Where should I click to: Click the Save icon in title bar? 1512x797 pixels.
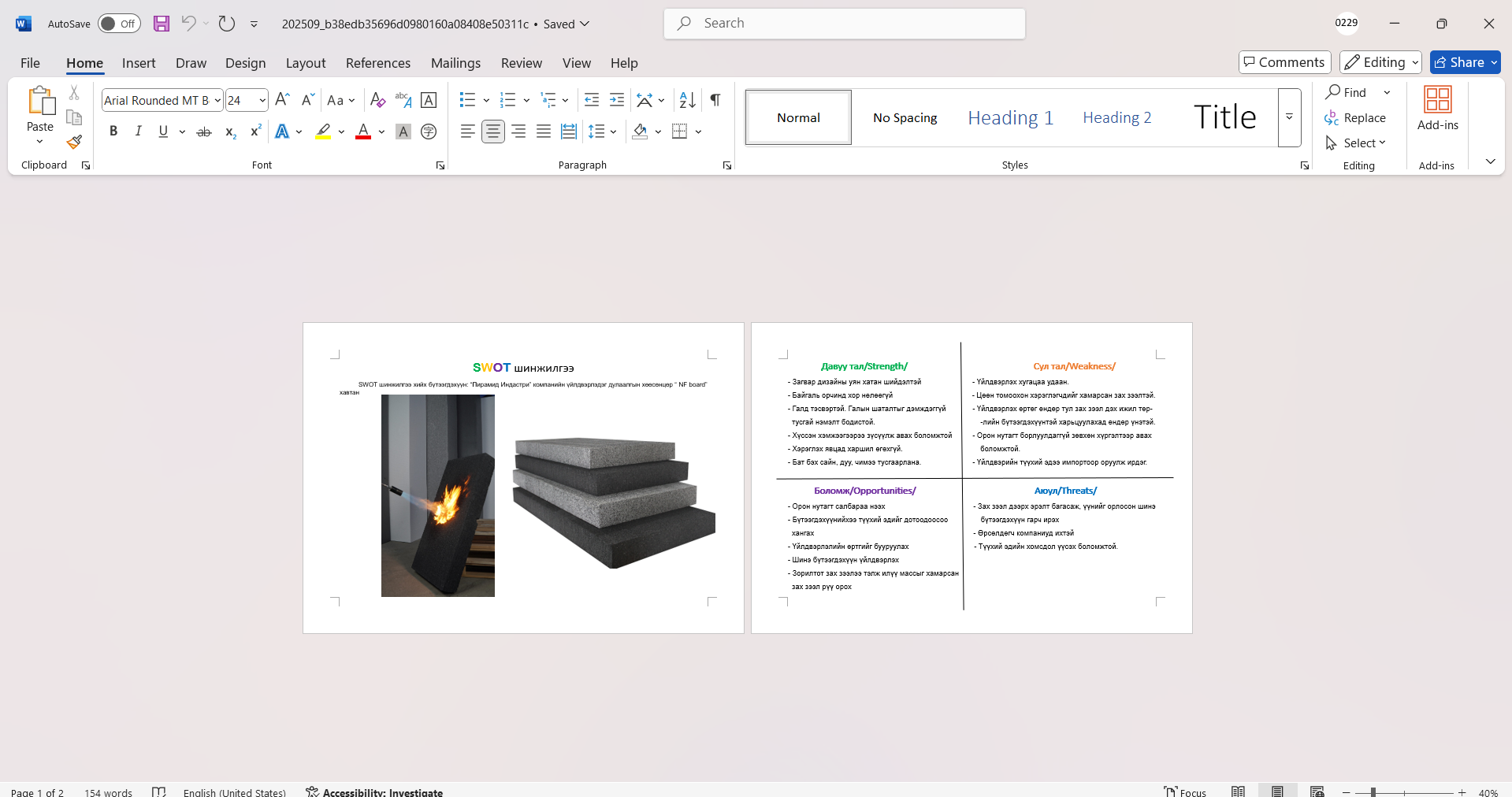point(162,24)
